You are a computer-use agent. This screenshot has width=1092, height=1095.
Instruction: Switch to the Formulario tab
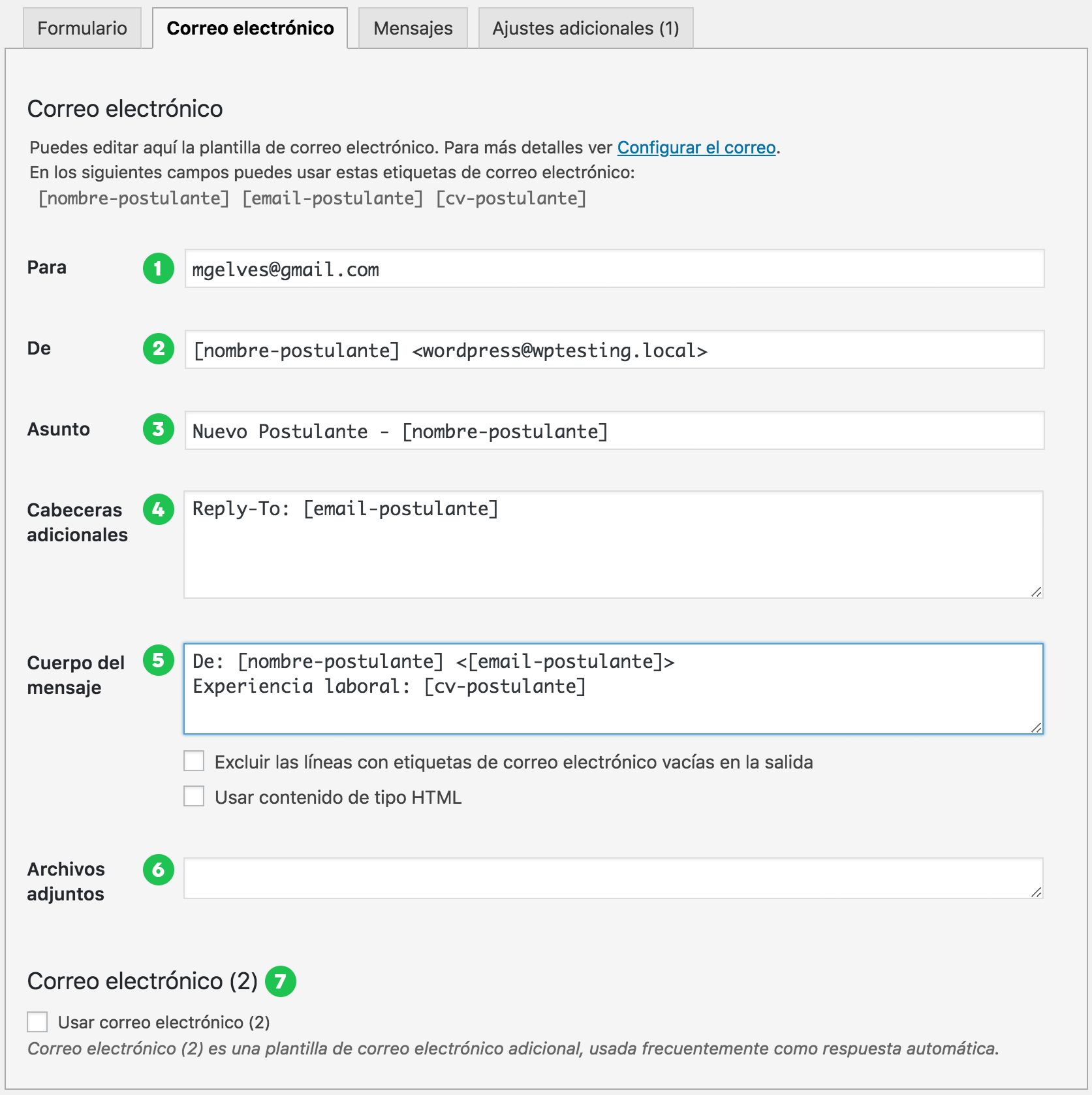(82, 28)
